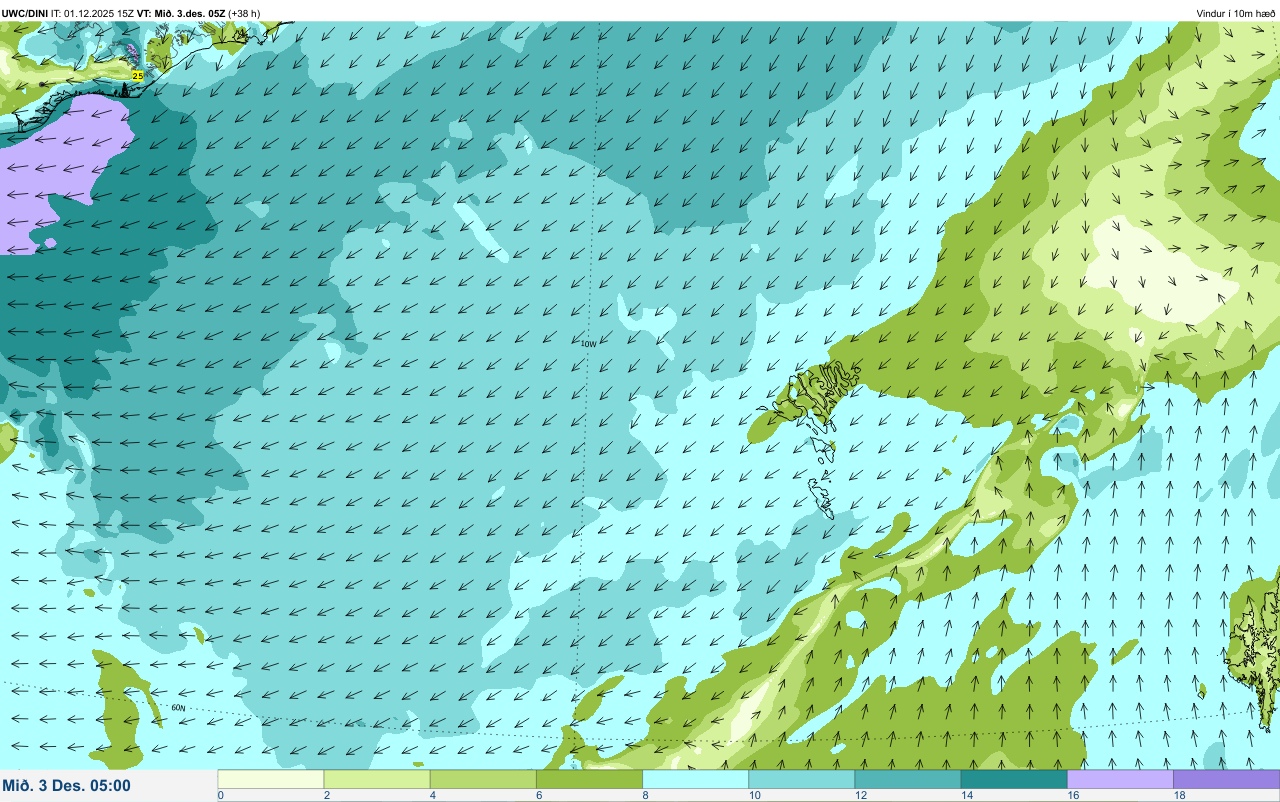
Task: Click the yellow "25" wind maximum marker
Action: click(138, 75)
